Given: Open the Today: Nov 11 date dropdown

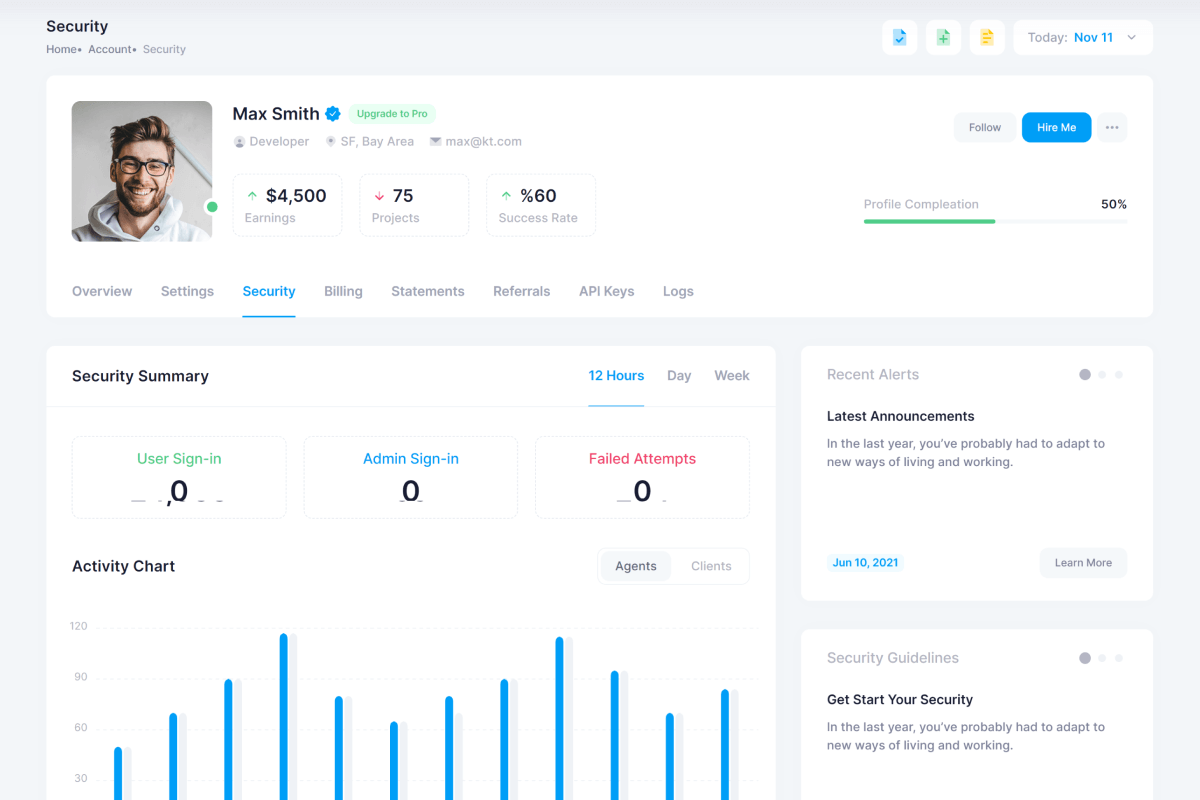Looking at the screenshot, I should click(1083, 38).
